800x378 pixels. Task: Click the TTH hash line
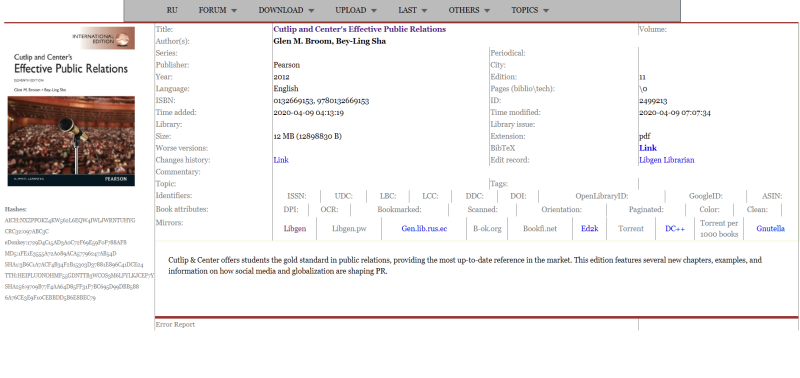point(79,275)
